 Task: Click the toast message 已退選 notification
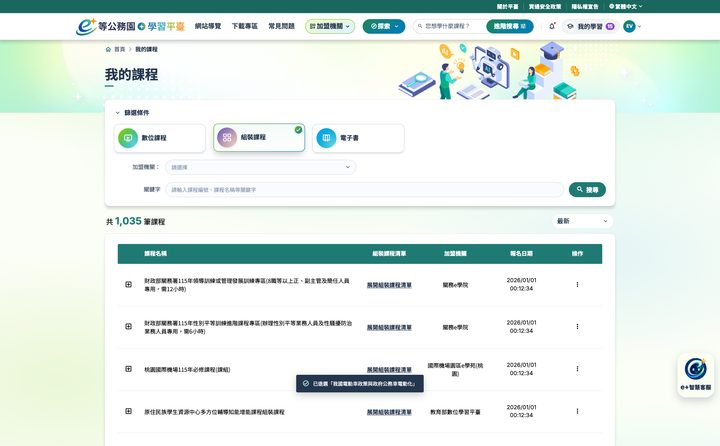360,383
